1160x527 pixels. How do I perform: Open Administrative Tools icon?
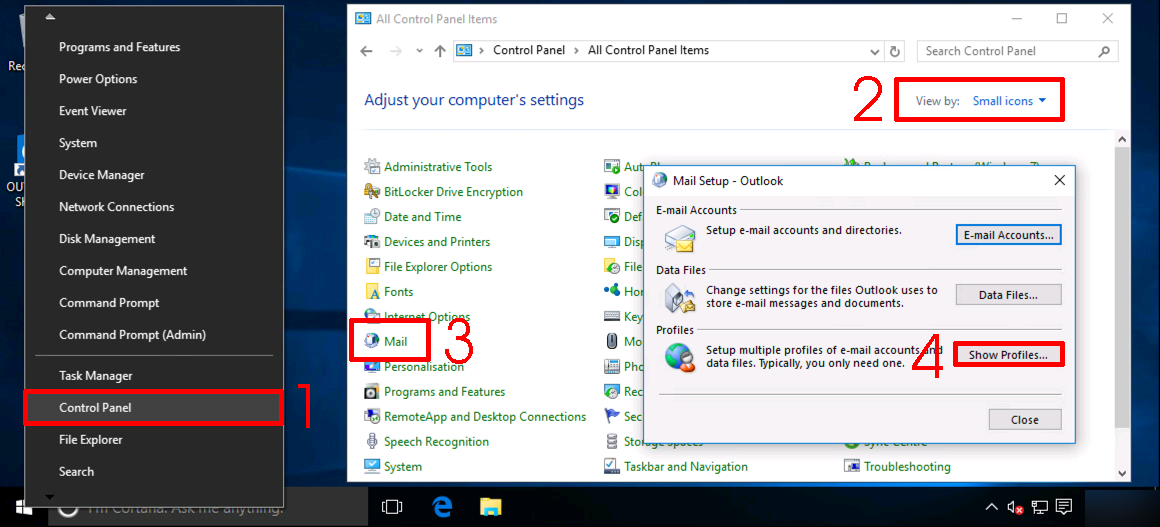(372, 167)
